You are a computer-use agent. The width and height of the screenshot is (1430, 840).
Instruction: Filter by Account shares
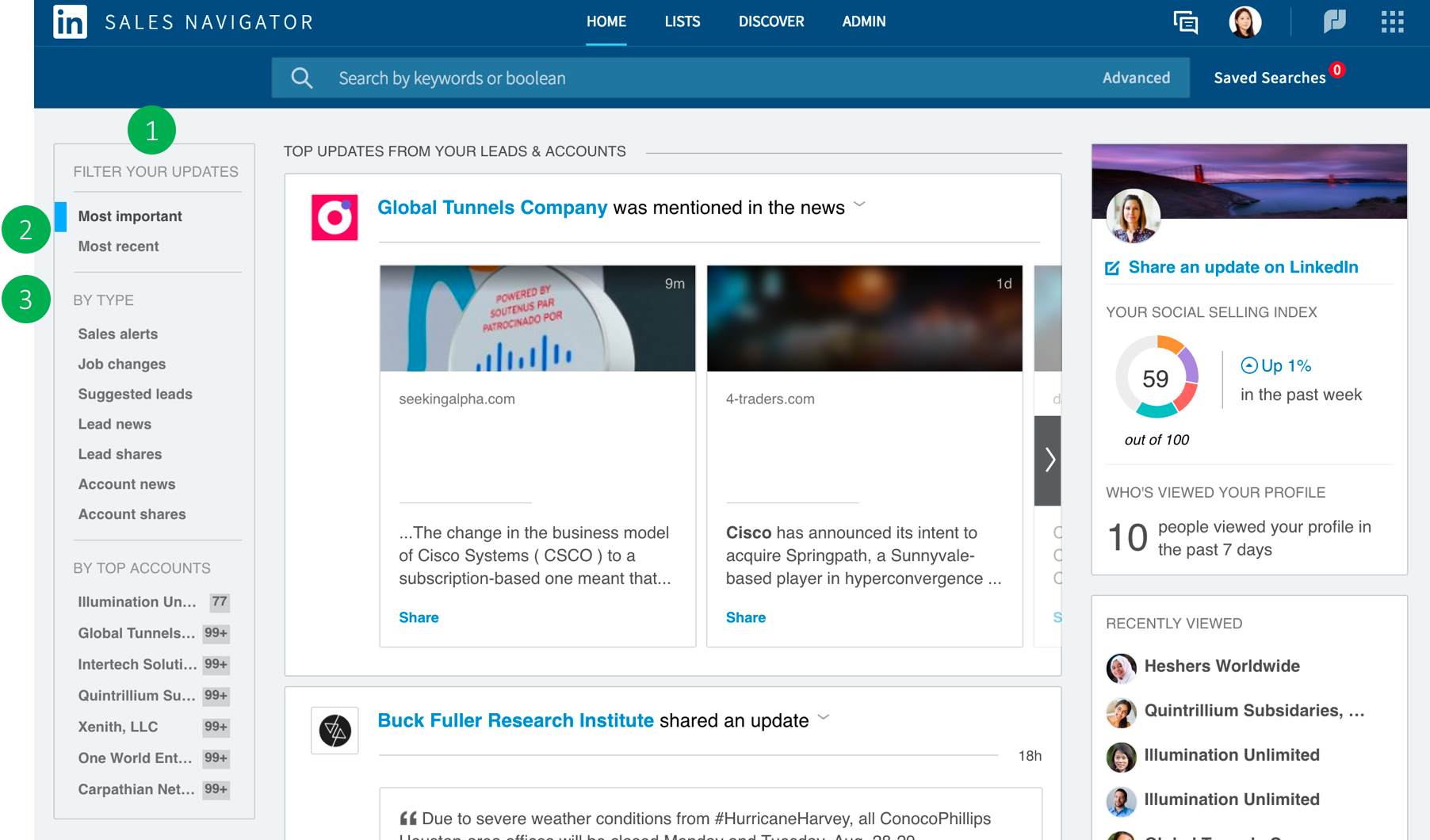pos(132,515)
